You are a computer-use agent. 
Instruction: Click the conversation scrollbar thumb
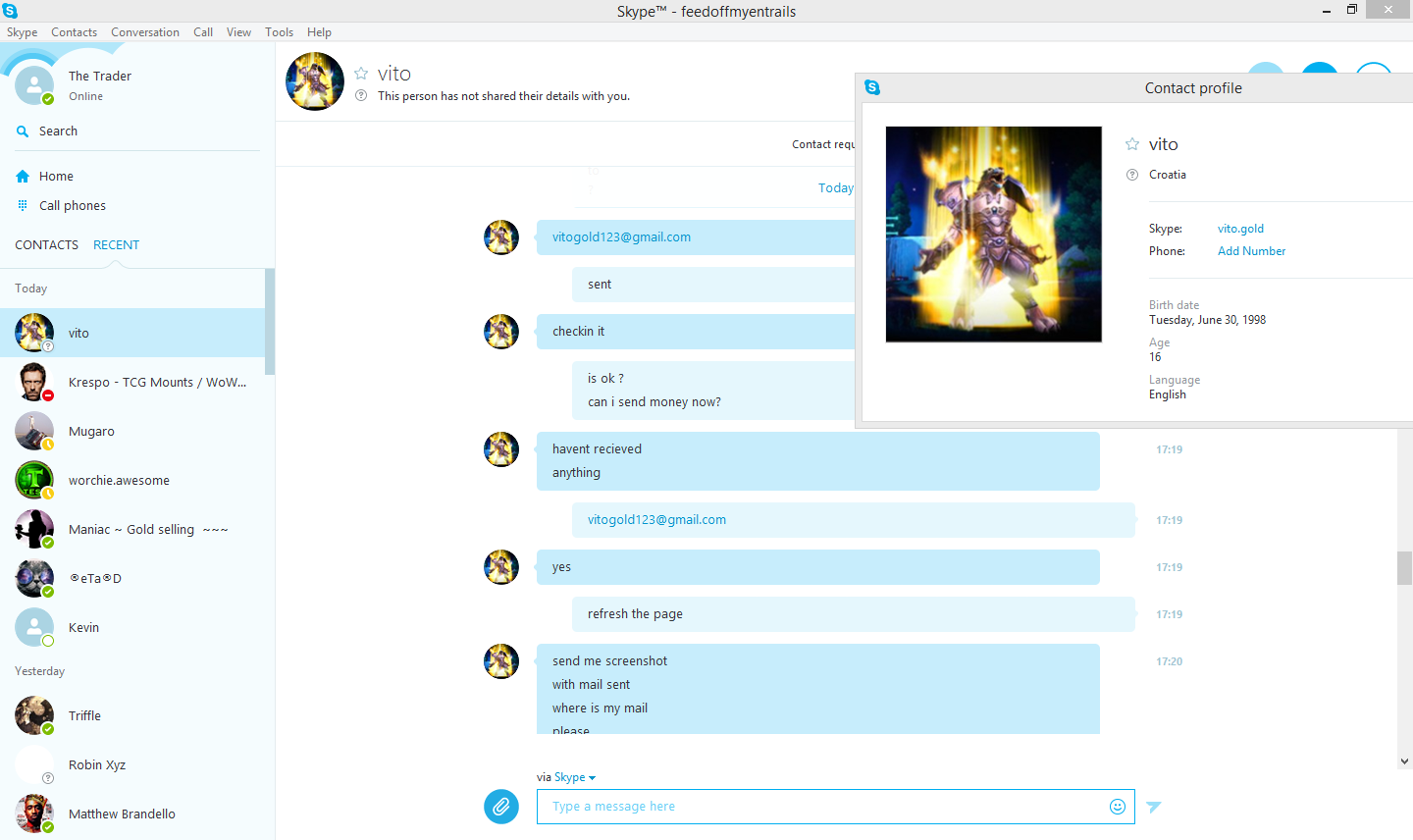click(1405, 568)
